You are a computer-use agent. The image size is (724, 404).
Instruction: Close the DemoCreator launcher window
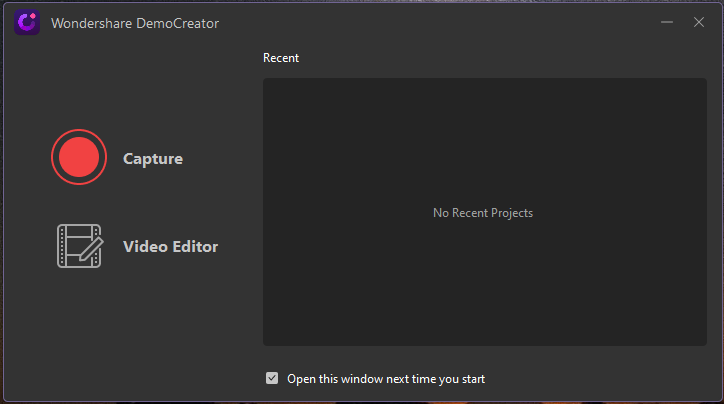[699, 23]
